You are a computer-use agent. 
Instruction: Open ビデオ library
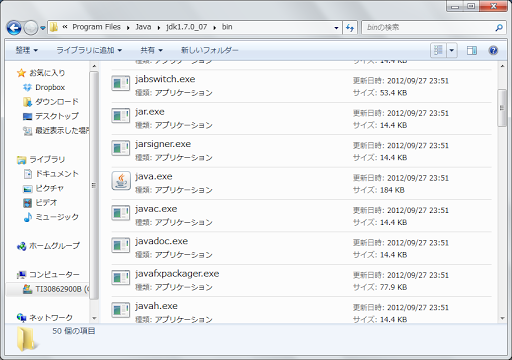pos(40,202)
